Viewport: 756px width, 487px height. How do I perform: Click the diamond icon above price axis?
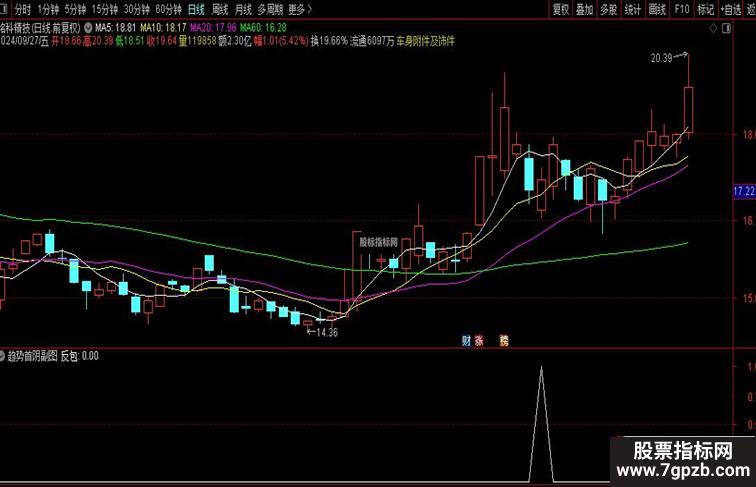point(714,28)
